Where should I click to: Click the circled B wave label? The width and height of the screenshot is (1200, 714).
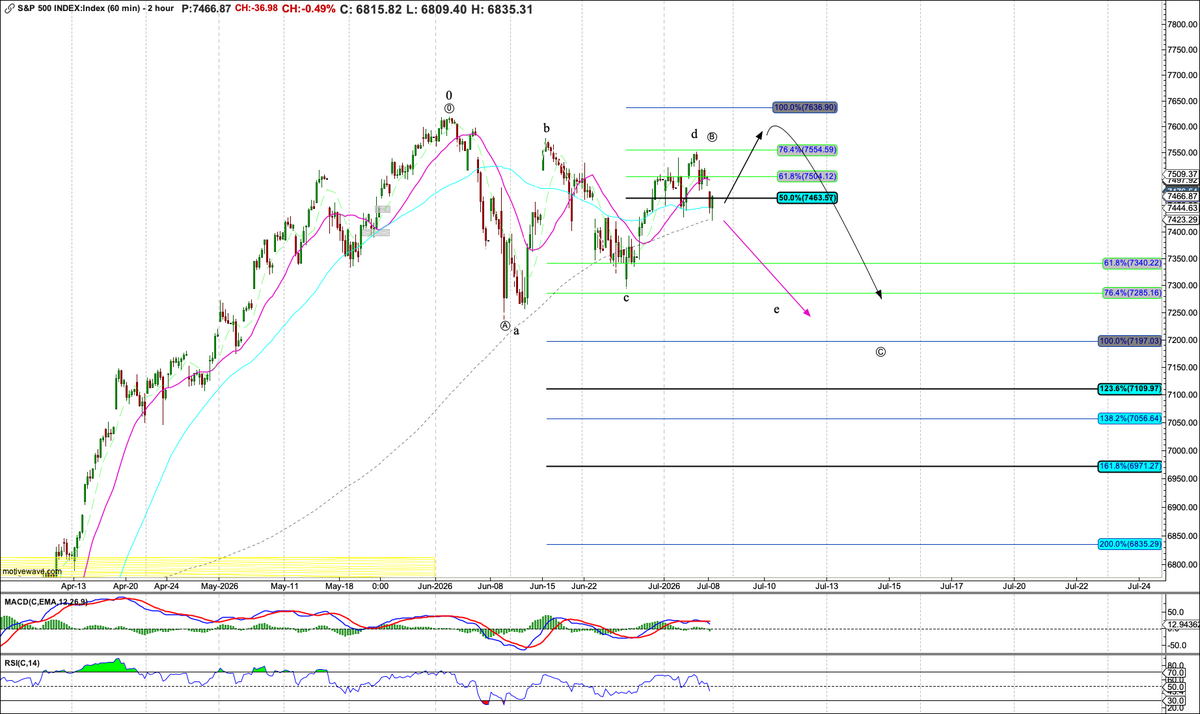pyautogui.click(x=712, y=136)
